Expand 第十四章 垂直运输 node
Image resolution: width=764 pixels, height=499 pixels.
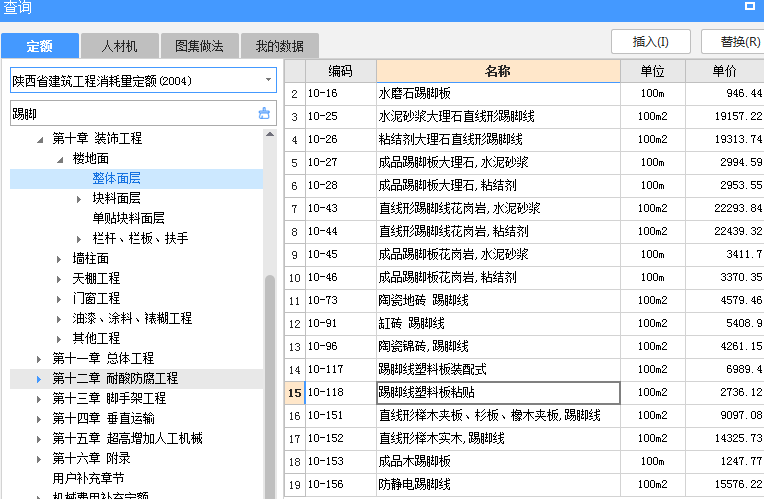[x=39, y=419]
